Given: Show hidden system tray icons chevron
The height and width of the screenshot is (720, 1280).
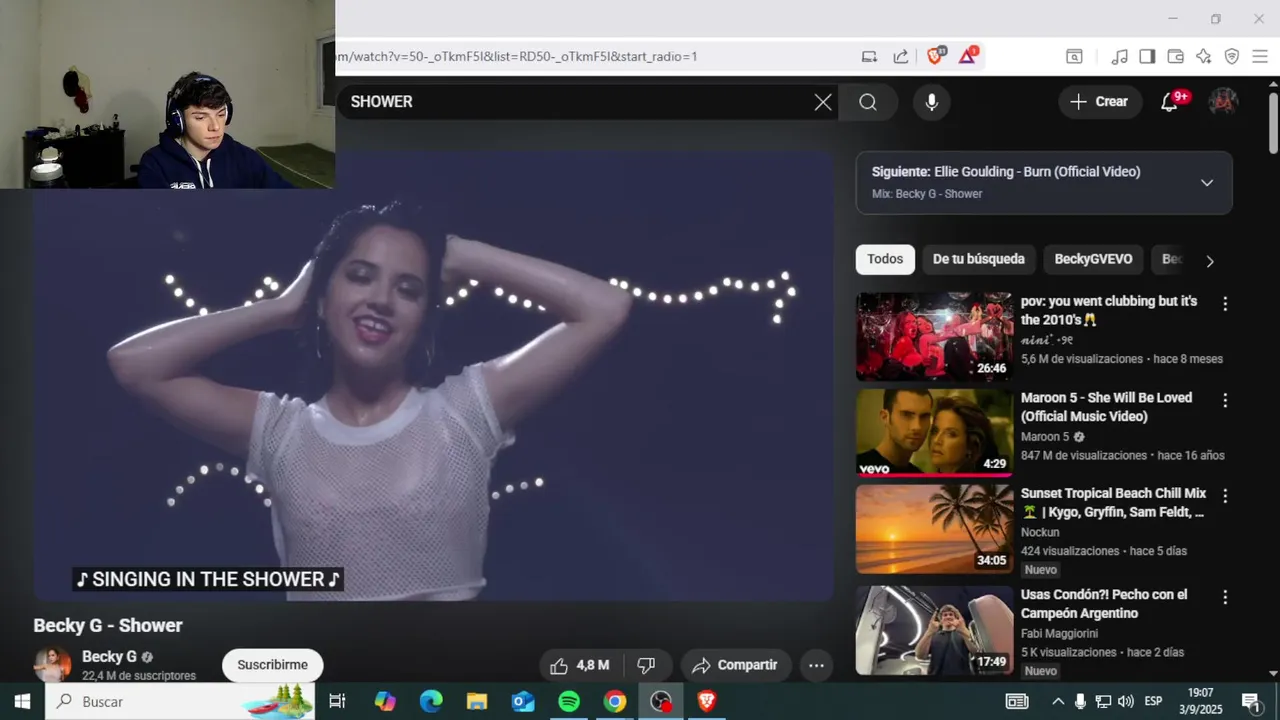Looking at the screenshot, I should coord(1058,701).
